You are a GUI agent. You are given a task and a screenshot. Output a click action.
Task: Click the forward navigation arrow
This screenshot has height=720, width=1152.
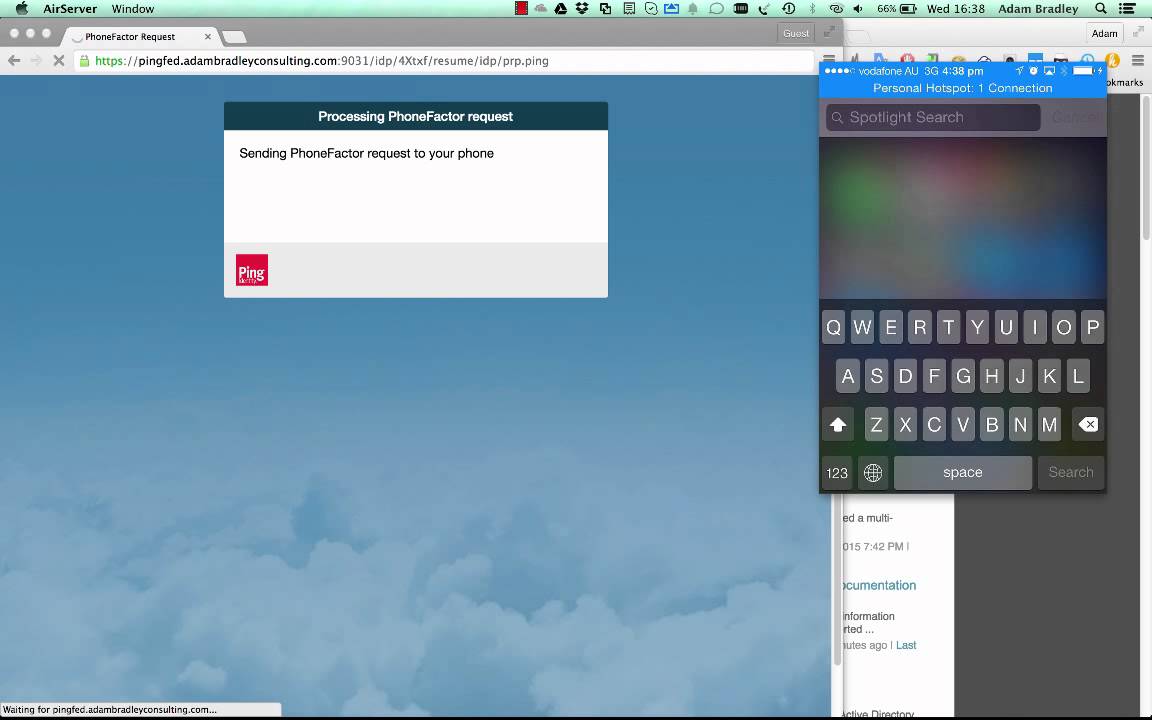tap(36, 61)
